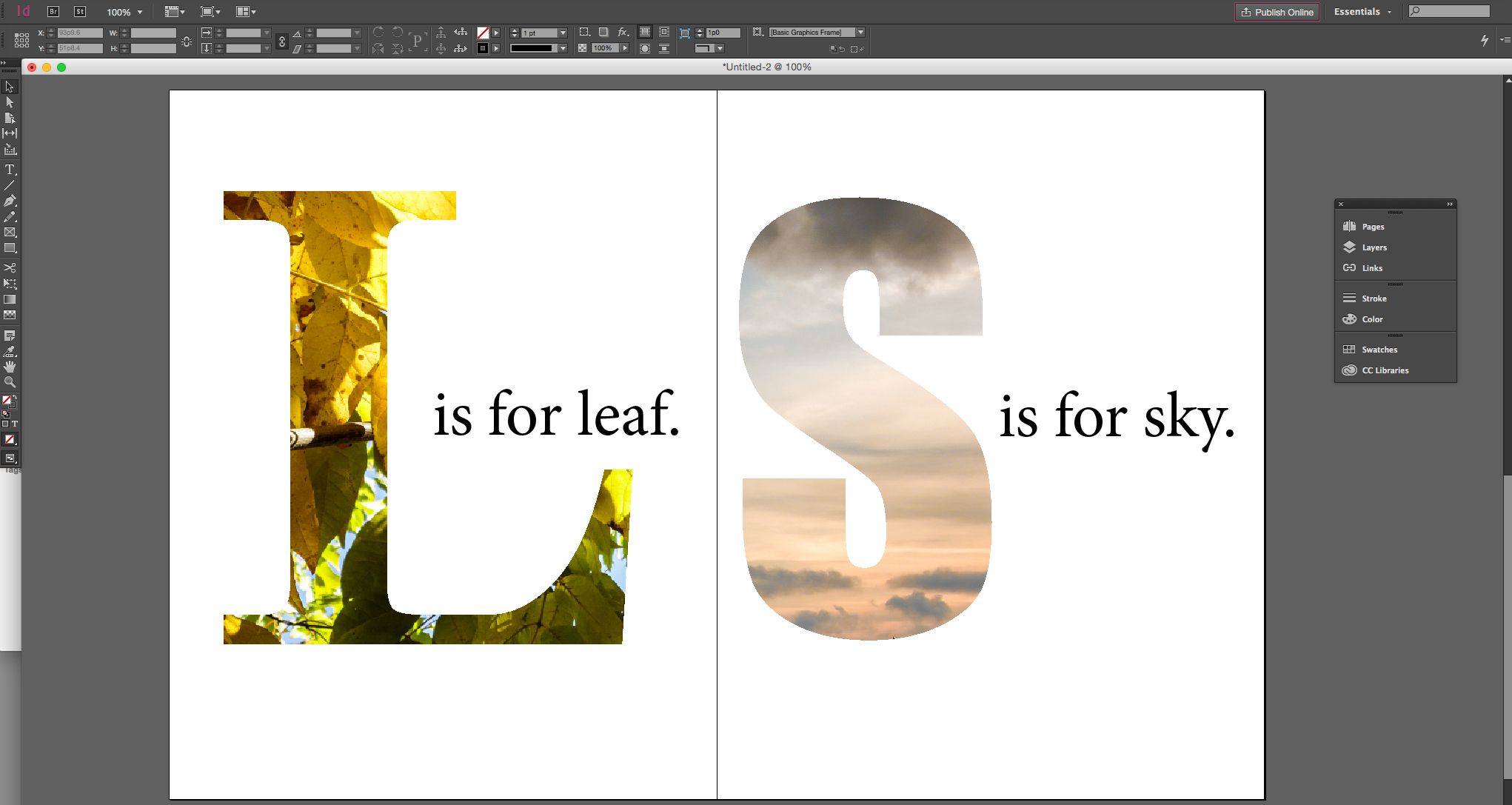
Task: Click the X position input field
Action: (x=80, y=33)
